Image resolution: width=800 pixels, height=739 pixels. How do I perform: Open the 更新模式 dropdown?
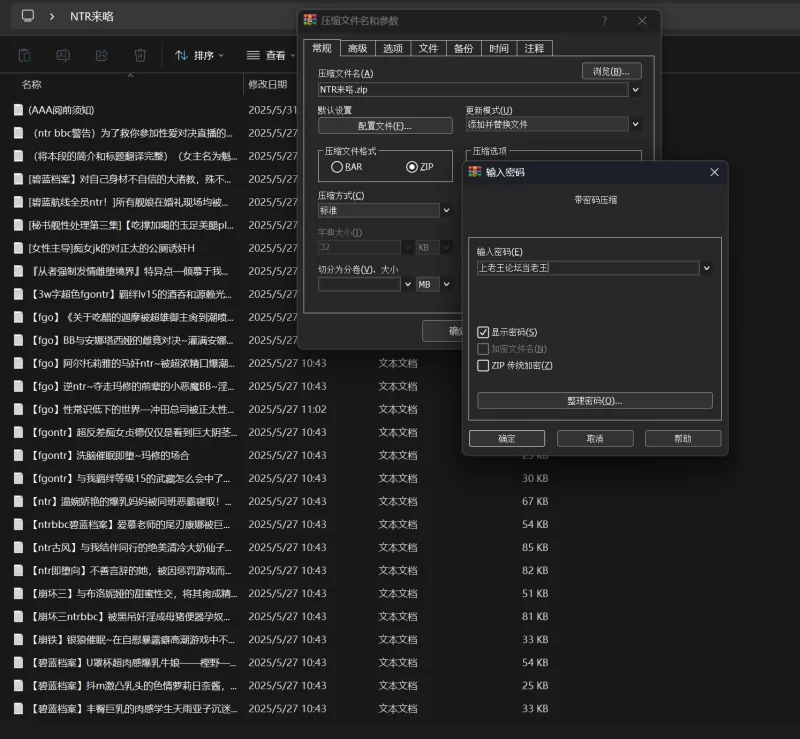635,124
